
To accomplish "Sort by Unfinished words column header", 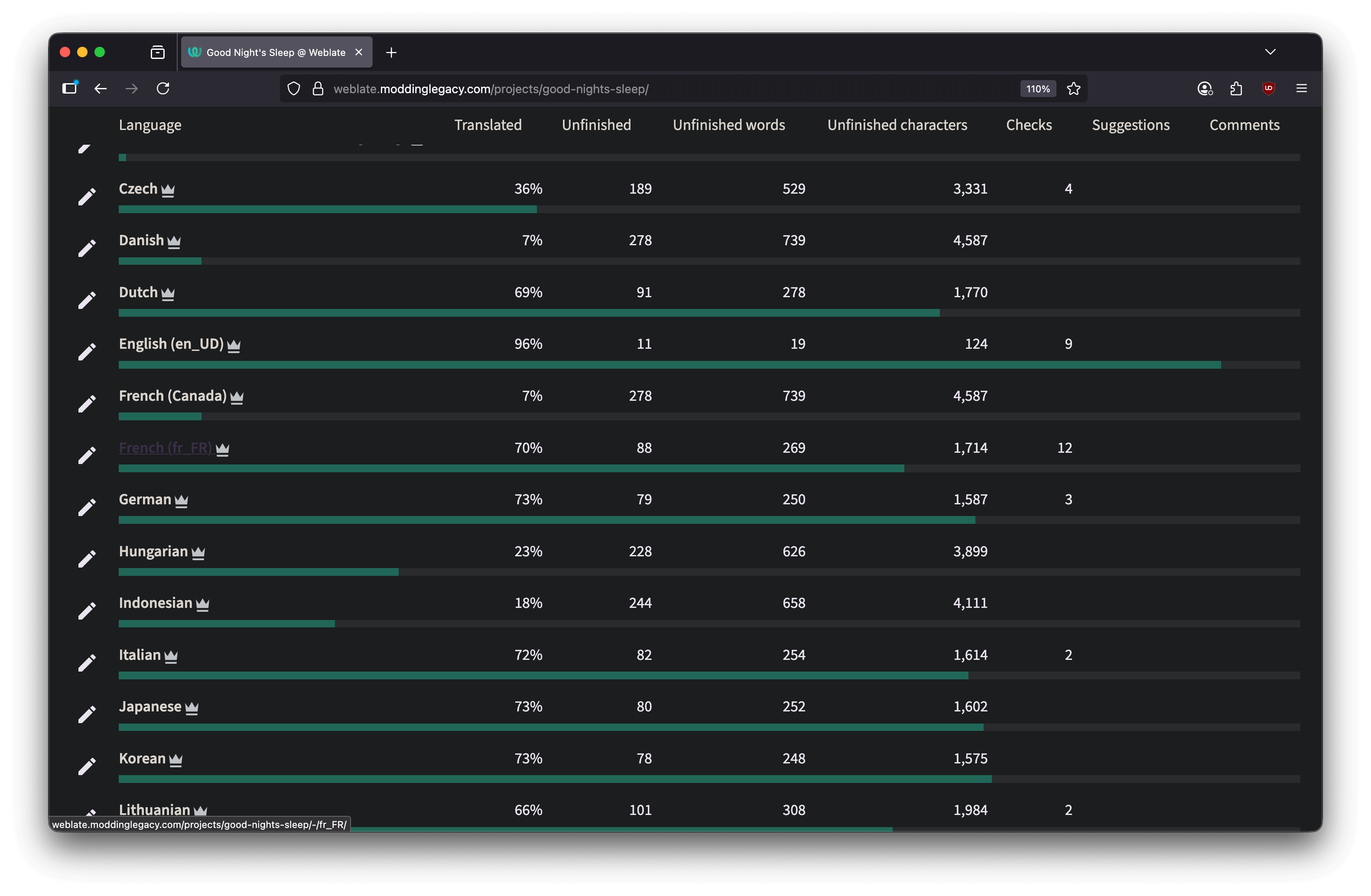I will (x=729, y=125).
